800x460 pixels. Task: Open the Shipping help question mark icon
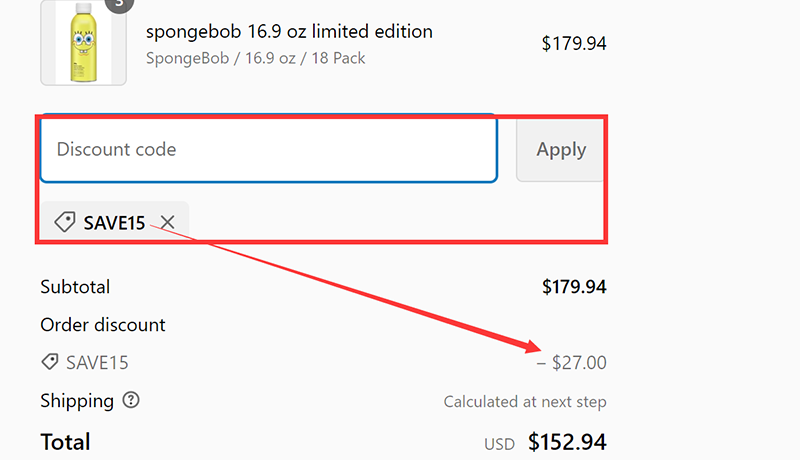pos(131,401)
